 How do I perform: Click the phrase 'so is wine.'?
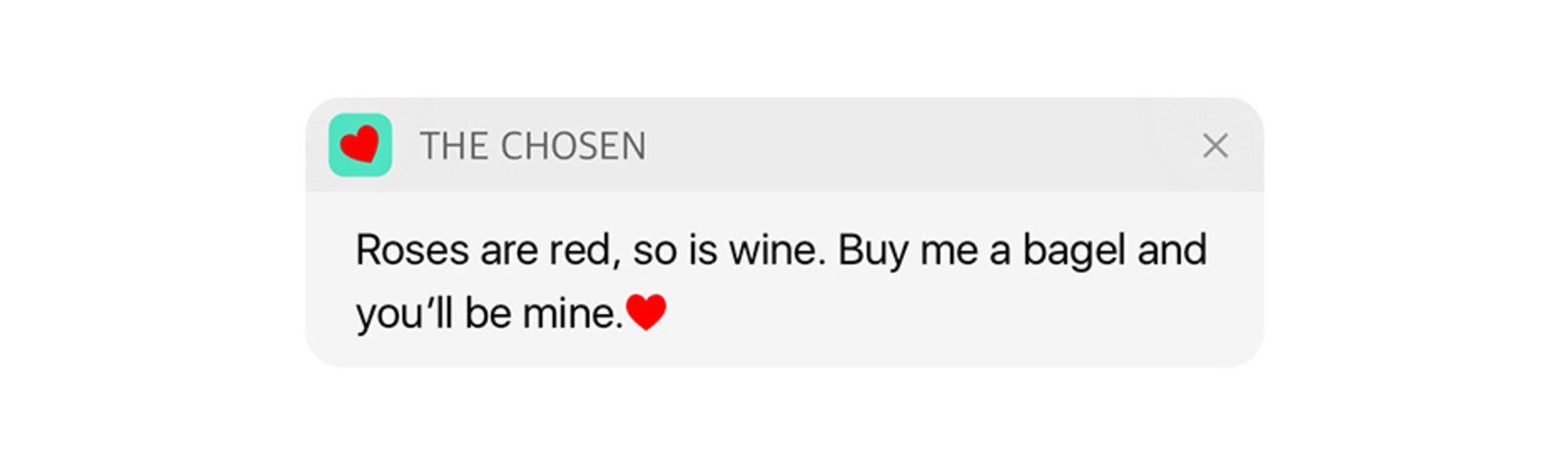(729, 250)
